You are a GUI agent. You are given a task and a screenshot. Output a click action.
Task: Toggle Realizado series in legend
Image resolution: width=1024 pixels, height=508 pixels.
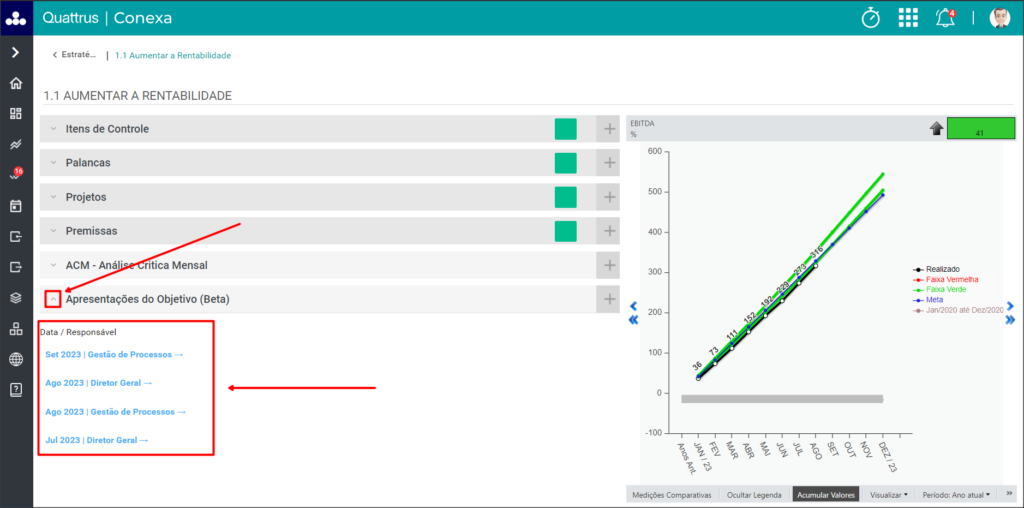click(936, 269)
